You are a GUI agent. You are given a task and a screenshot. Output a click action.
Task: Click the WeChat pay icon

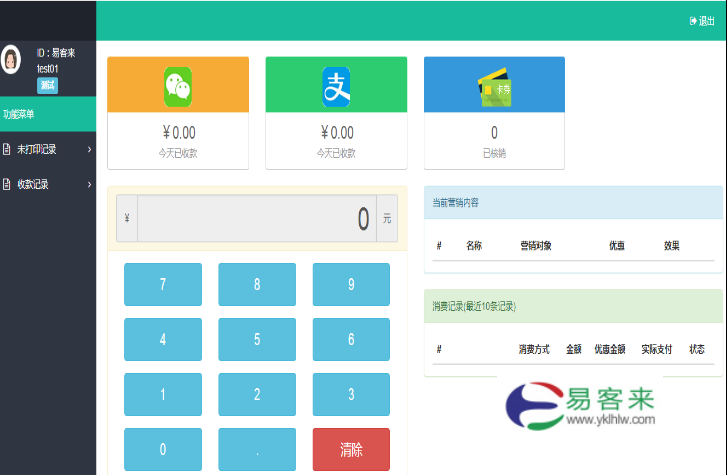(178, 87)
